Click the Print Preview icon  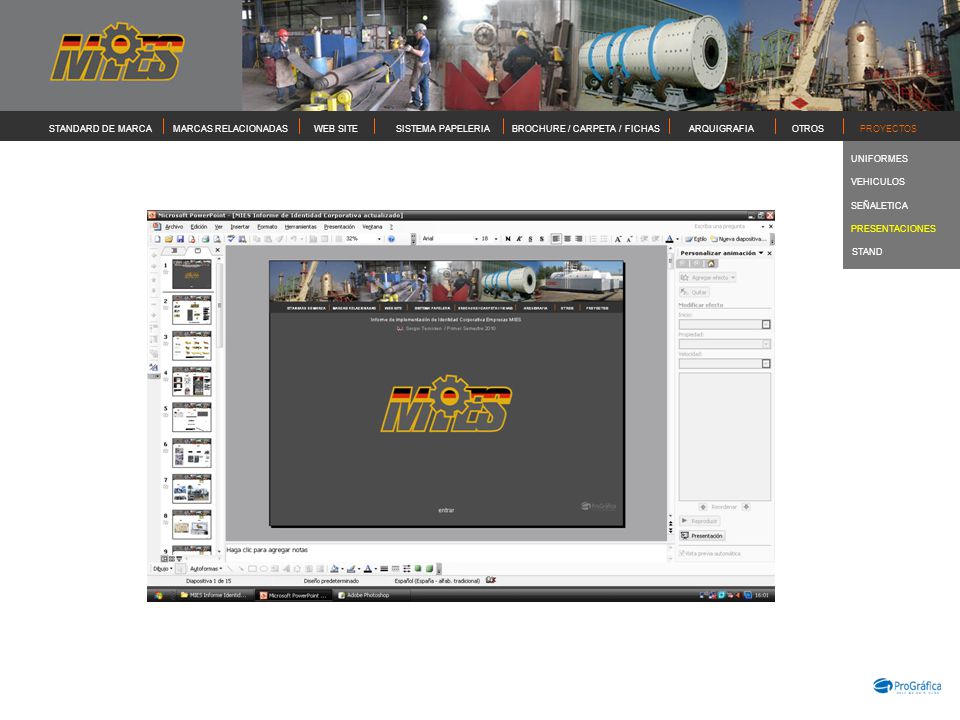click(x=217, y=239)
